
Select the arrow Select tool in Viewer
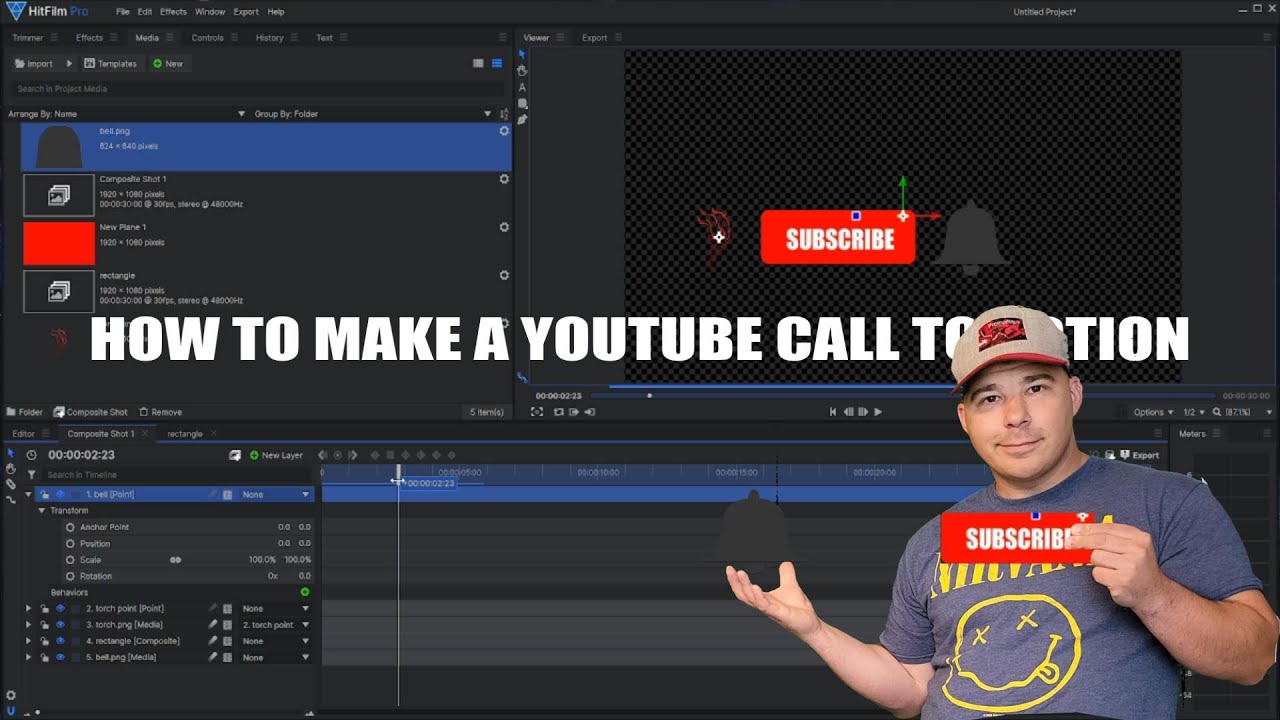522,54
